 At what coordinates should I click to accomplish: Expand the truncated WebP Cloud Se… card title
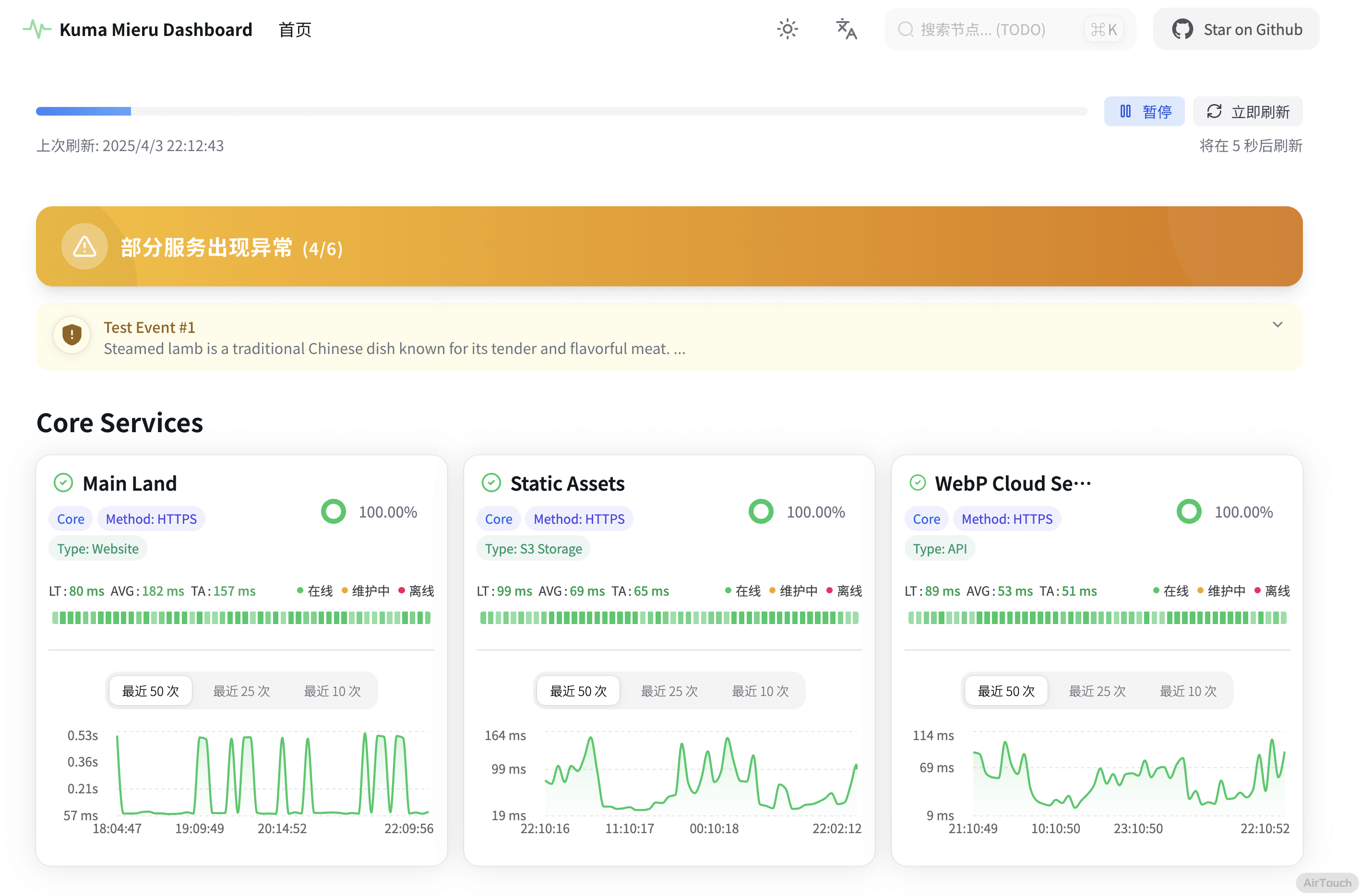point(1013,483)
